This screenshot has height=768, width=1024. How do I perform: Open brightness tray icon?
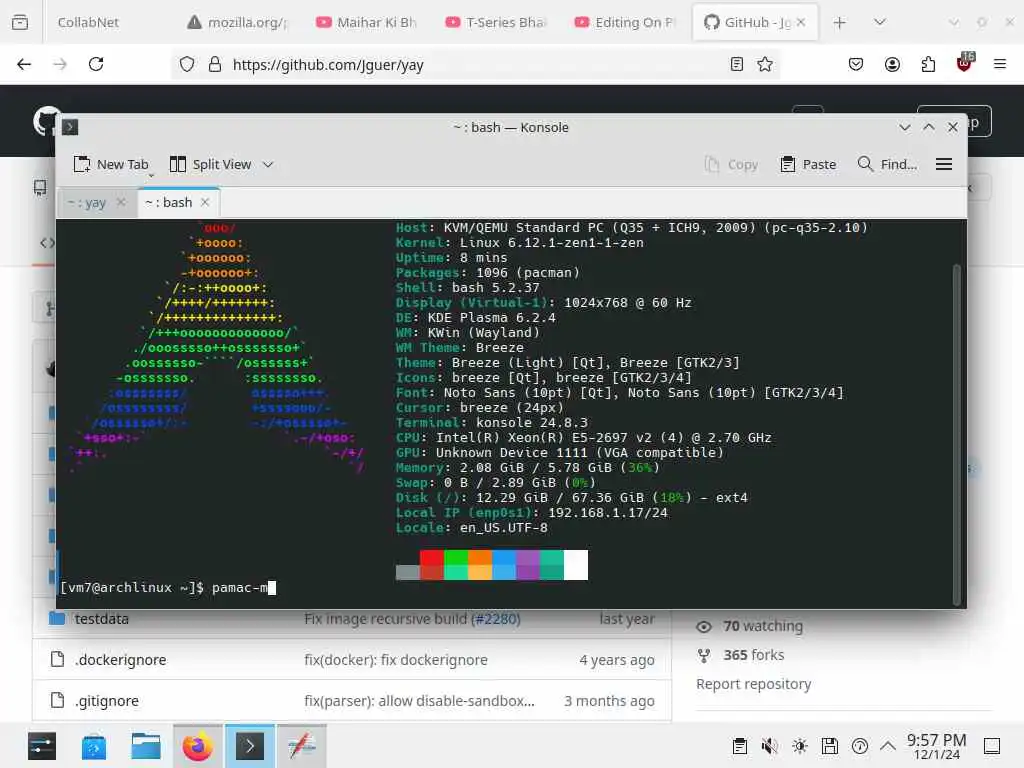point(800,746)
